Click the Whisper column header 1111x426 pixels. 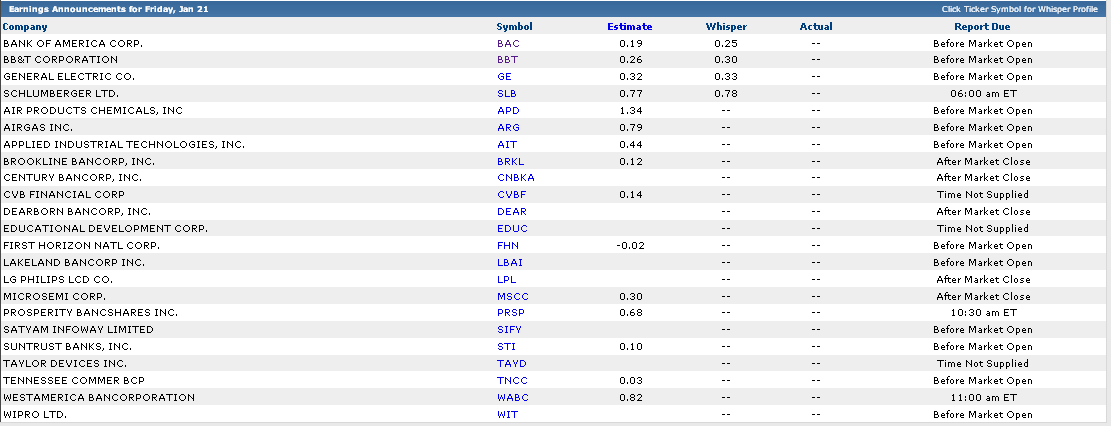pos(726,27)
